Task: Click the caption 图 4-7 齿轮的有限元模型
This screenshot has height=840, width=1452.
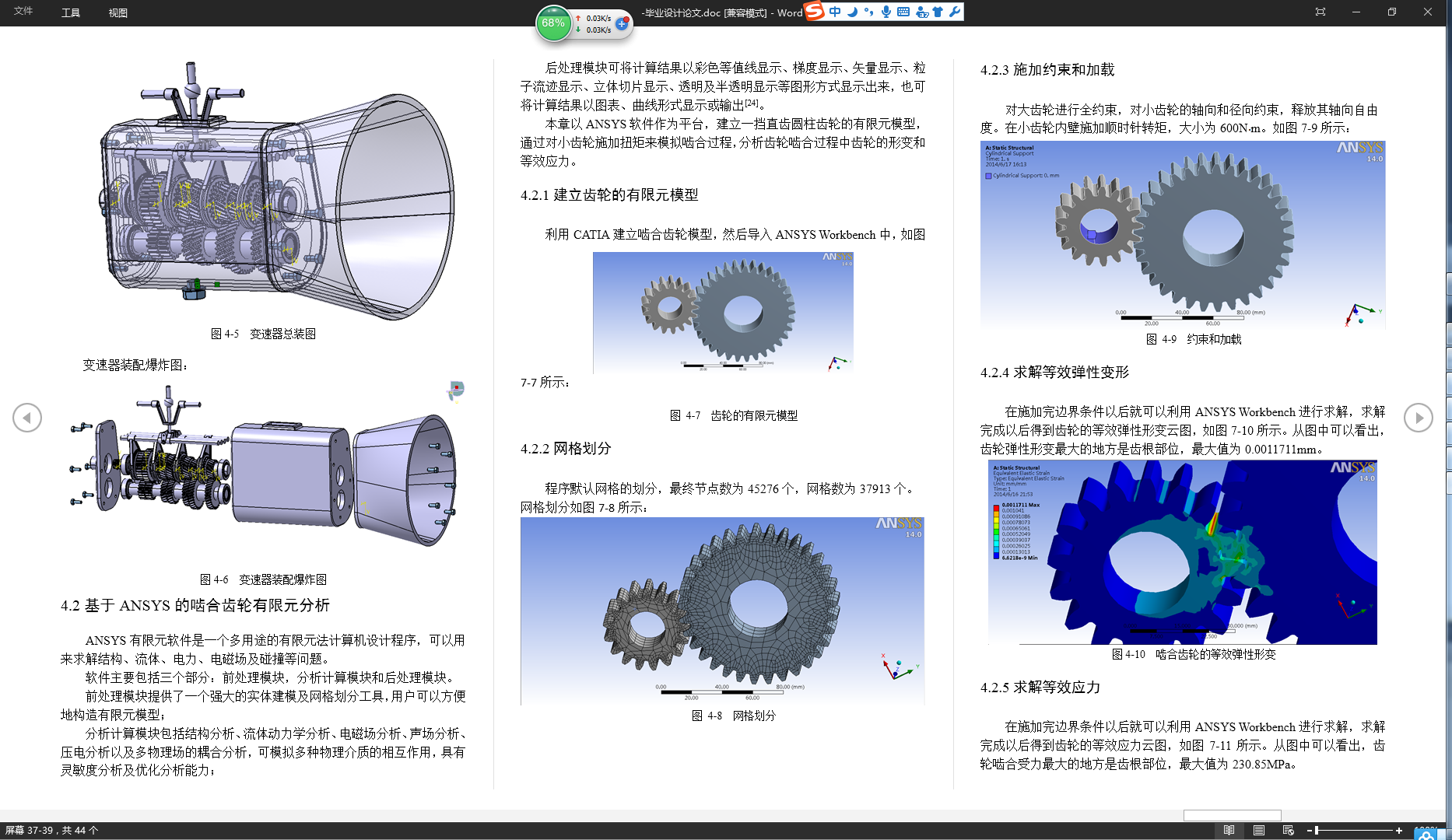Action: (734, 415)
